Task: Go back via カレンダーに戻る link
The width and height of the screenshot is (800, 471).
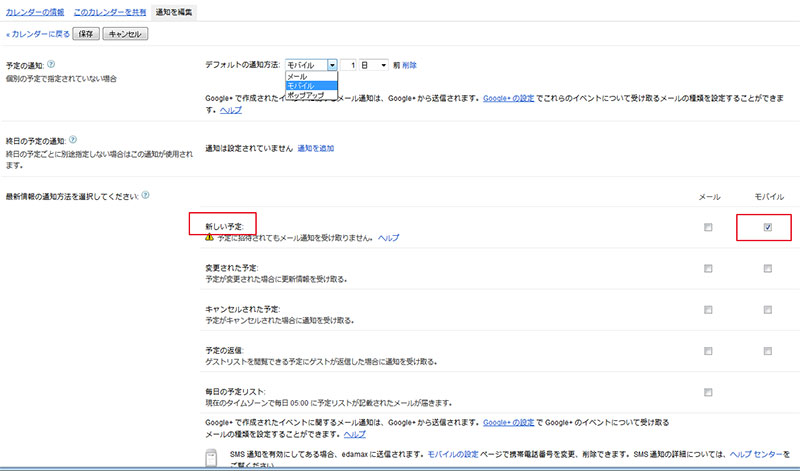Action: [x=38, y=34]
